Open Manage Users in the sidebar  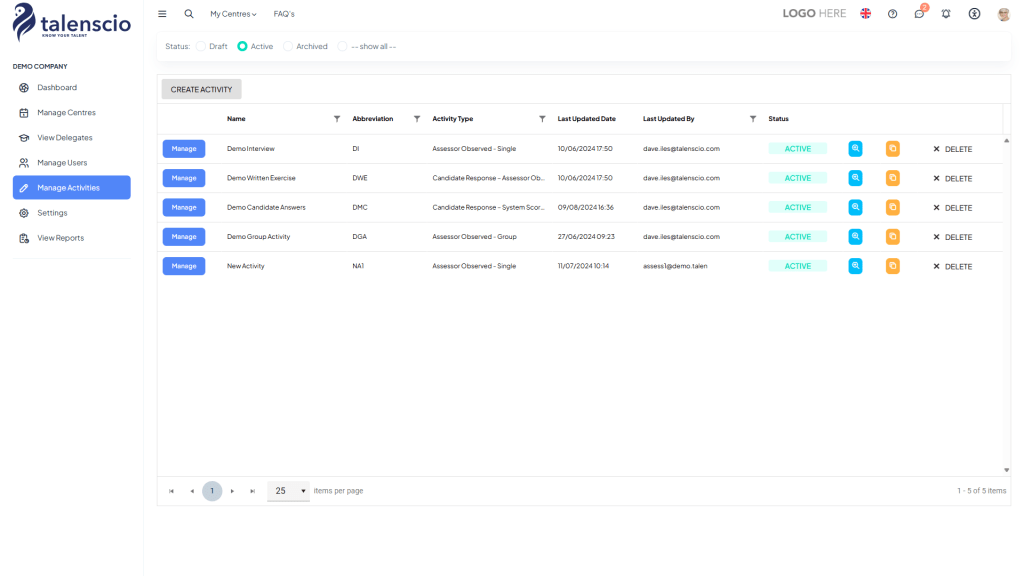tap(72, 163)
